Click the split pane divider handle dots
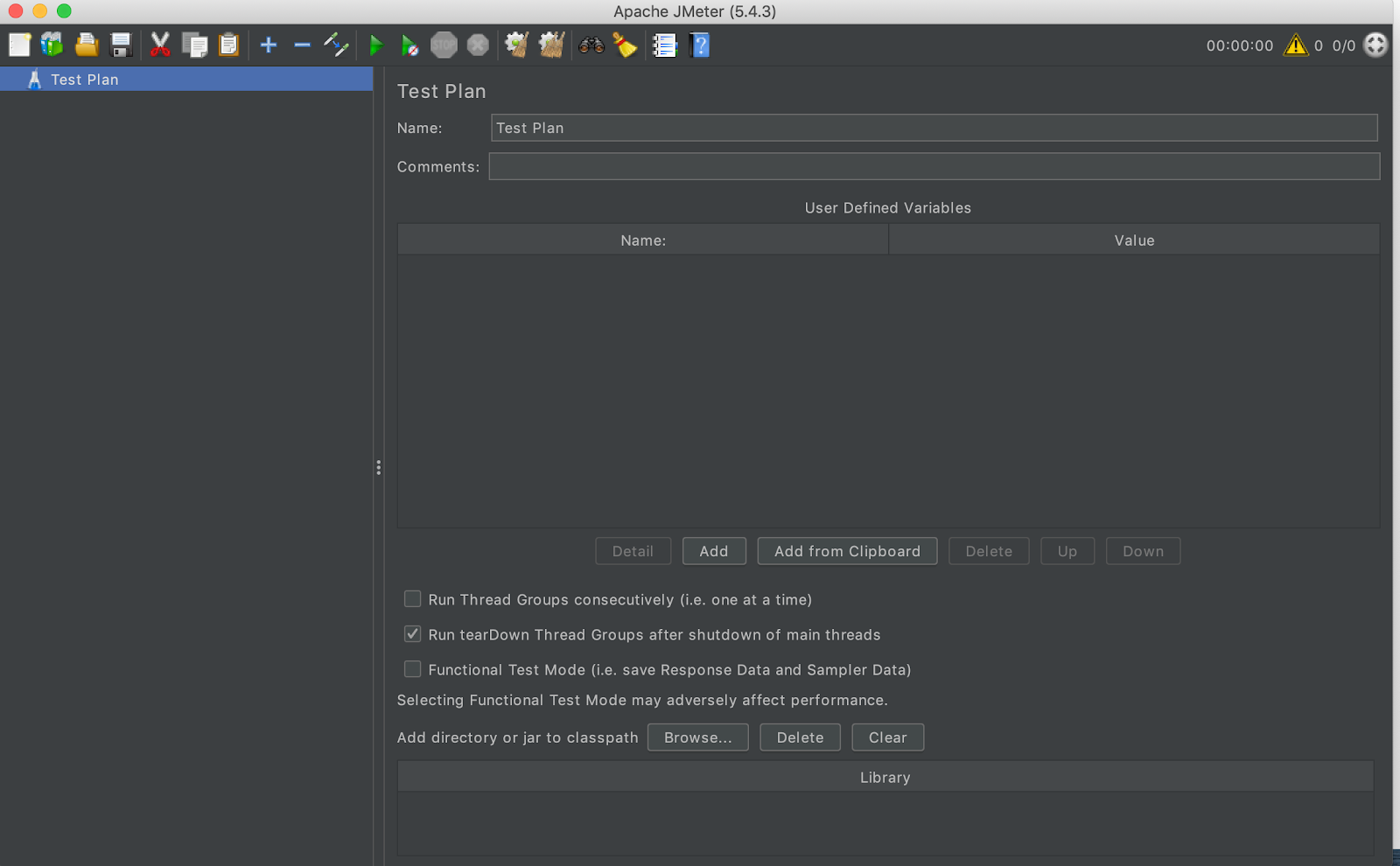 378,468
